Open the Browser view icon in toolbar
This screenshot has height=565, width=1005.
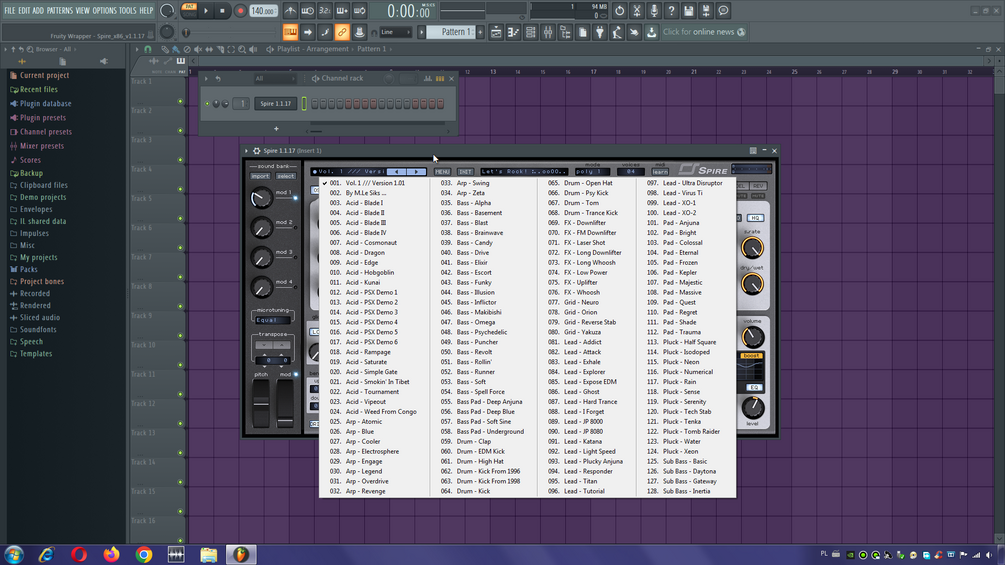click(565, 32)
